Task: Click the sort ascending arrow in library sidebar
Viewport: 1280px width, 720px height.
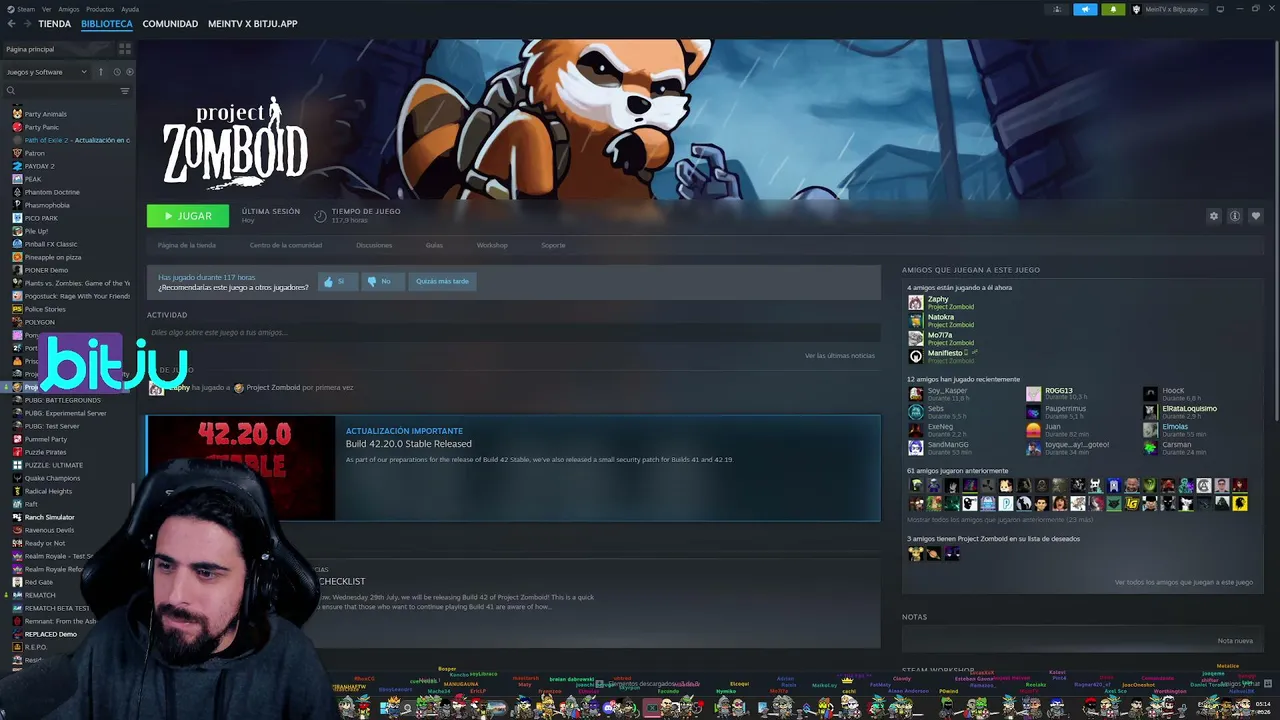Action: click(100, 72)
